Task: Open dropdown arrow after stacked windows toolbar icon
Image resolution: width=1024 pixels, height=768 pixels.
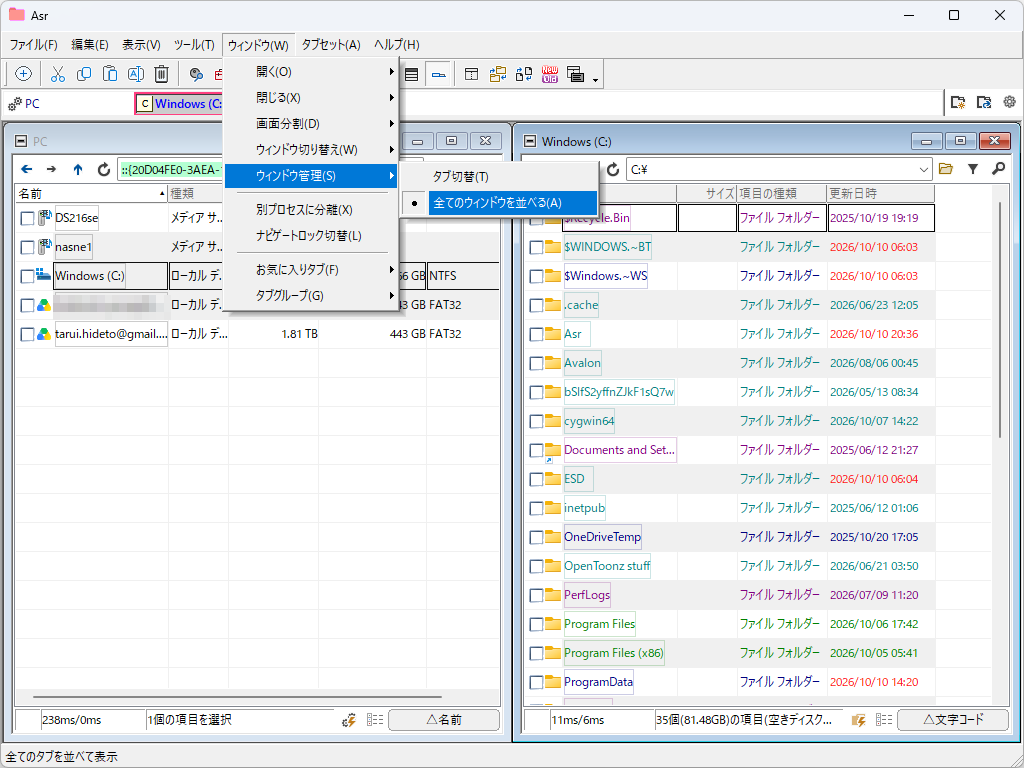Action: (595, 79)
